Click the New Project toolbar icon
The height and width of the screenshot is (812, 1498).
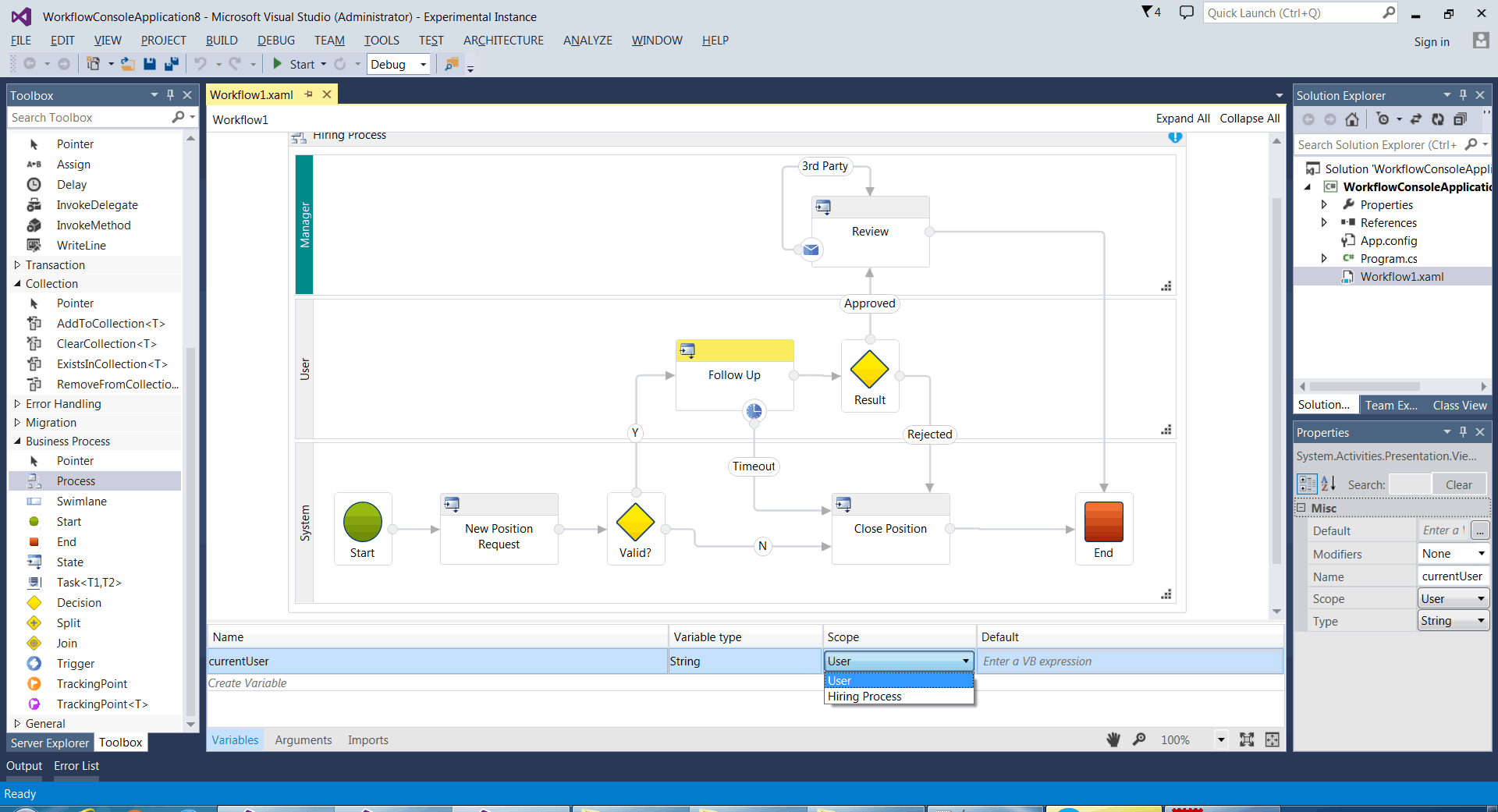94,64
